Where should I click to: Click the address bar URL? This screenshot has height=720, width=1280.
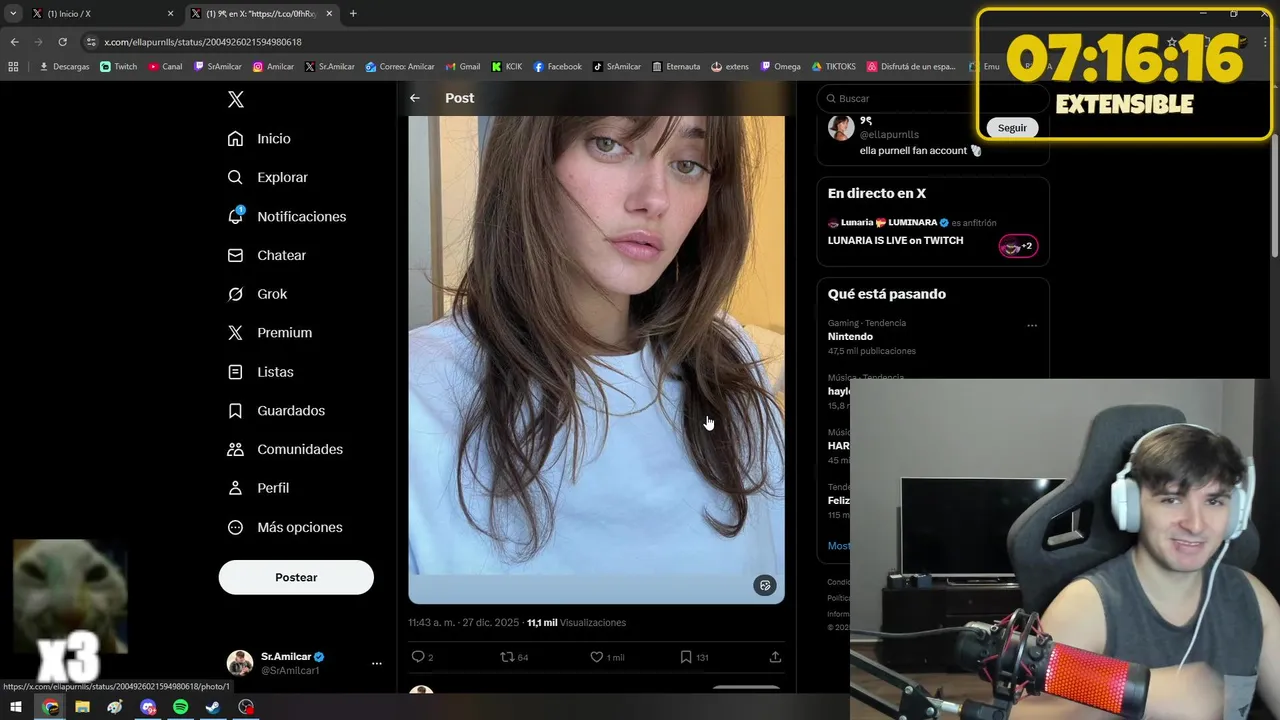click(202, 42)
